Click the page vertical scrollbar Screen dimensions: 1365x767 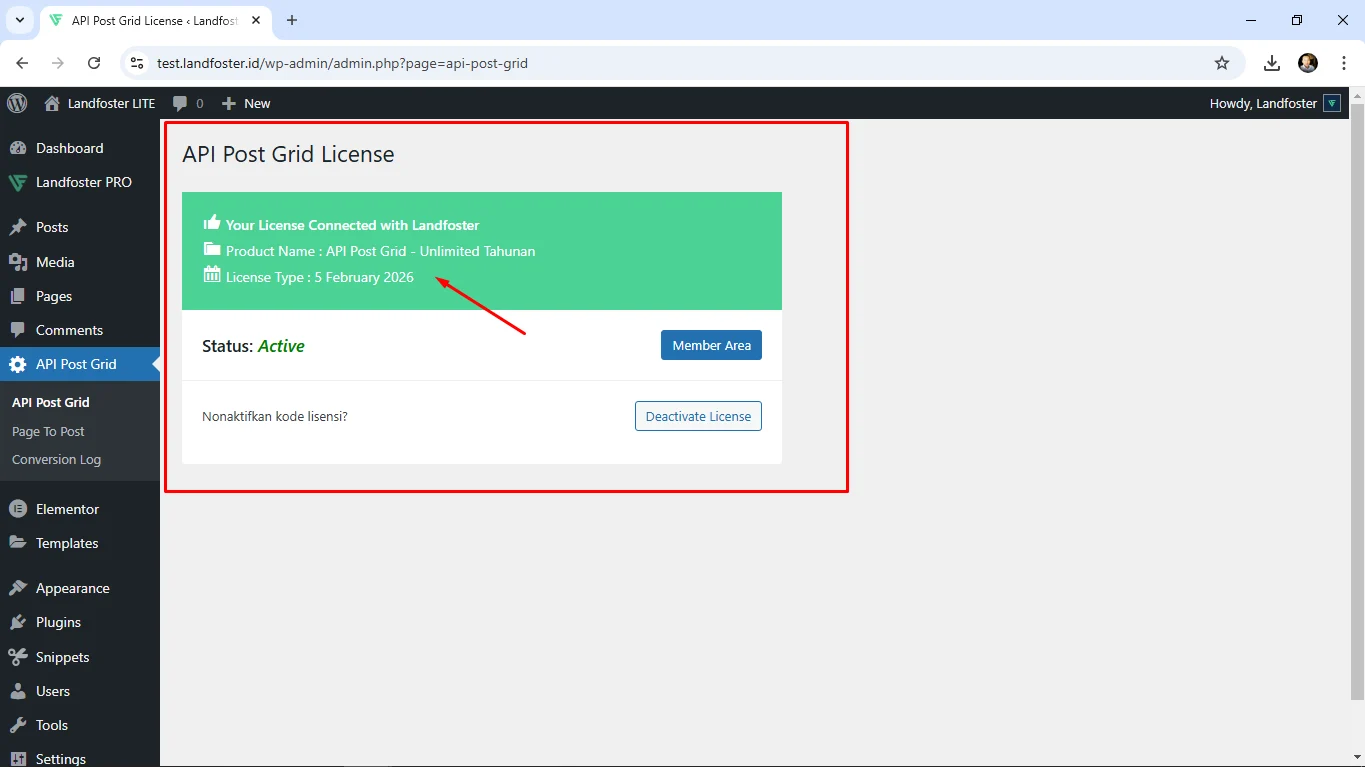(1357, 400)
